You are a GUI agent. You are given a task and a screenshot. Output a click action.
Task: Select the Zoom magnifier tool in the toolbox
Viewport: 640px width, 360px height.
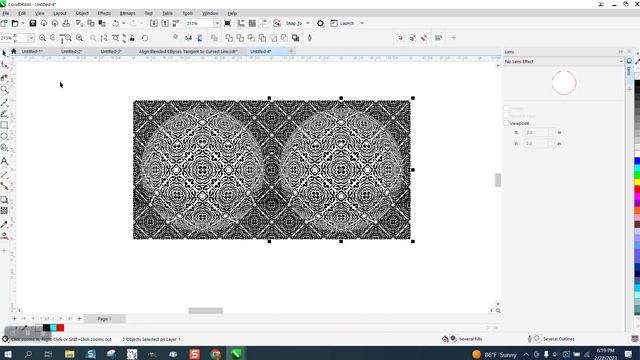pos(4,89)
